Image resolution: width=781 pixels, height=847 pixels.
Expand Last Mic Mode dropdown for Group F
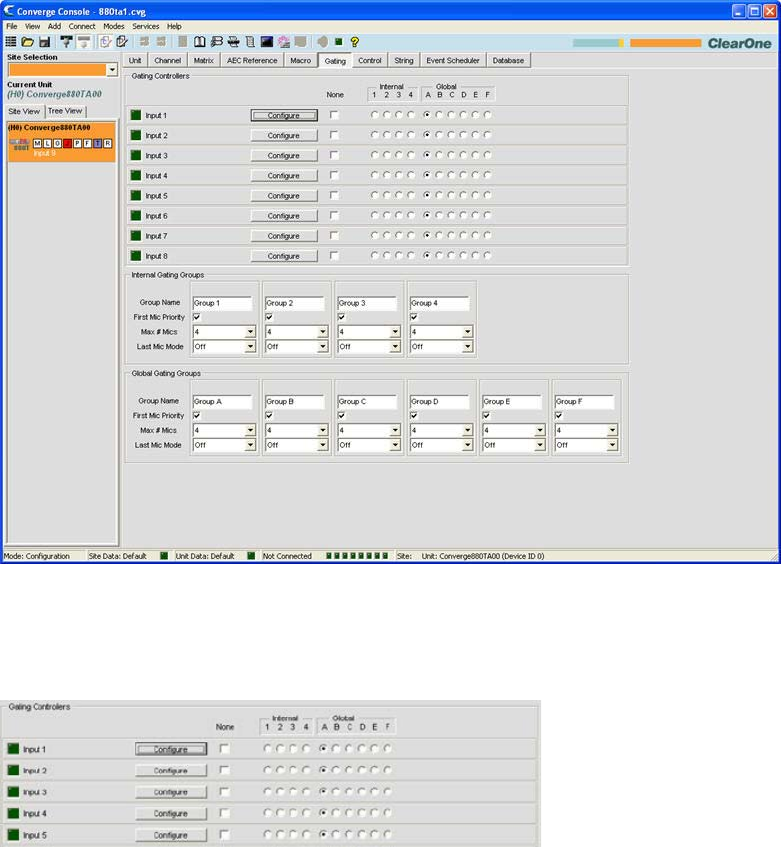611,445
